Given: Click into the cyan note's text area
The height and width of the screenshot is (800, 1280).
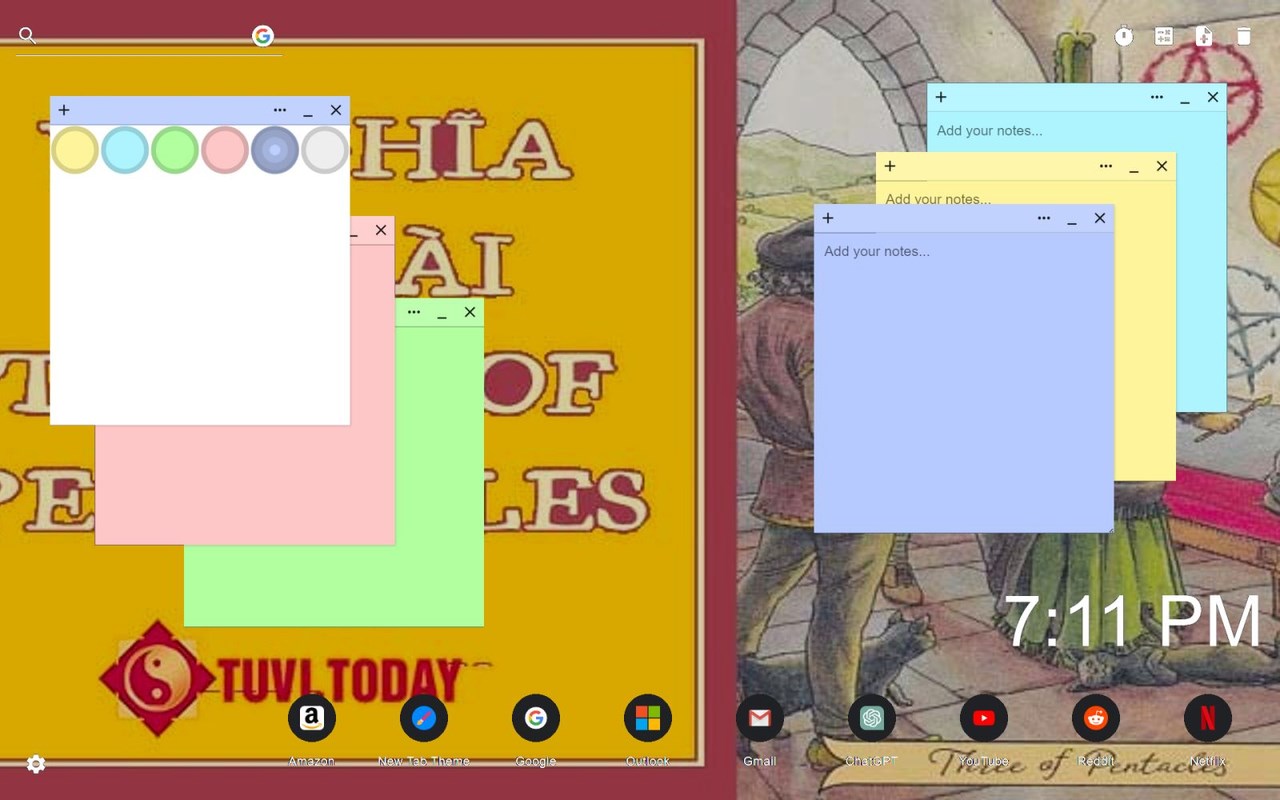Looking at the screenshot, I should click(x=1077, y=131).
